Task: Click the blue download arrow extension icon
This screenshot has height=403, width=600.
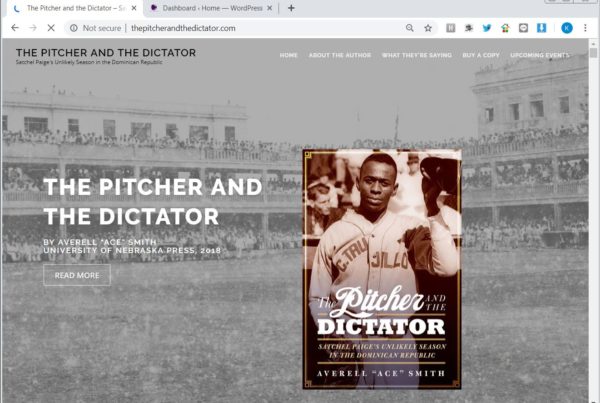Action: pyautogui.click(x=541, y=28)
